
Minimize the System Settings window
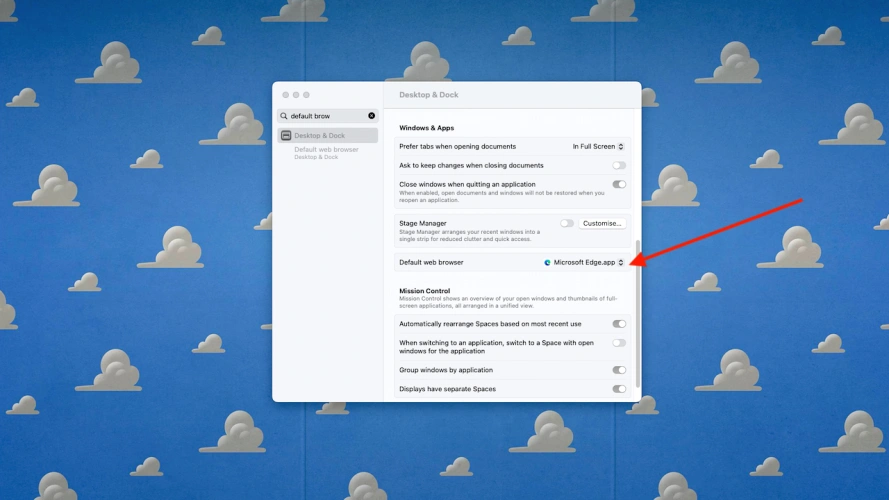click(x=296, y=95)
